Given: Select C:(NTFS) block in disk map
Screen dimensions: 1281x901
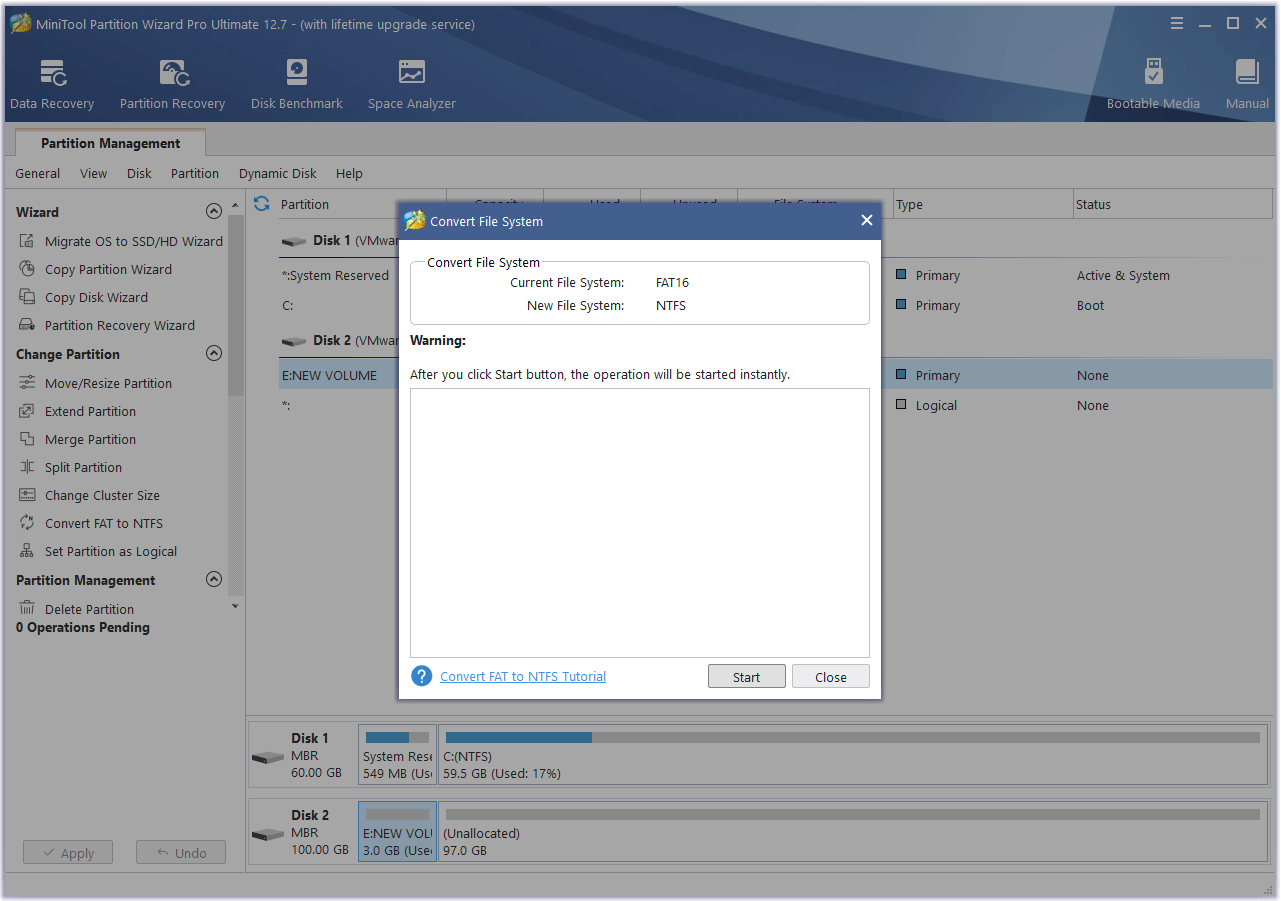Looking at the screenshot, I should point(853,755).
